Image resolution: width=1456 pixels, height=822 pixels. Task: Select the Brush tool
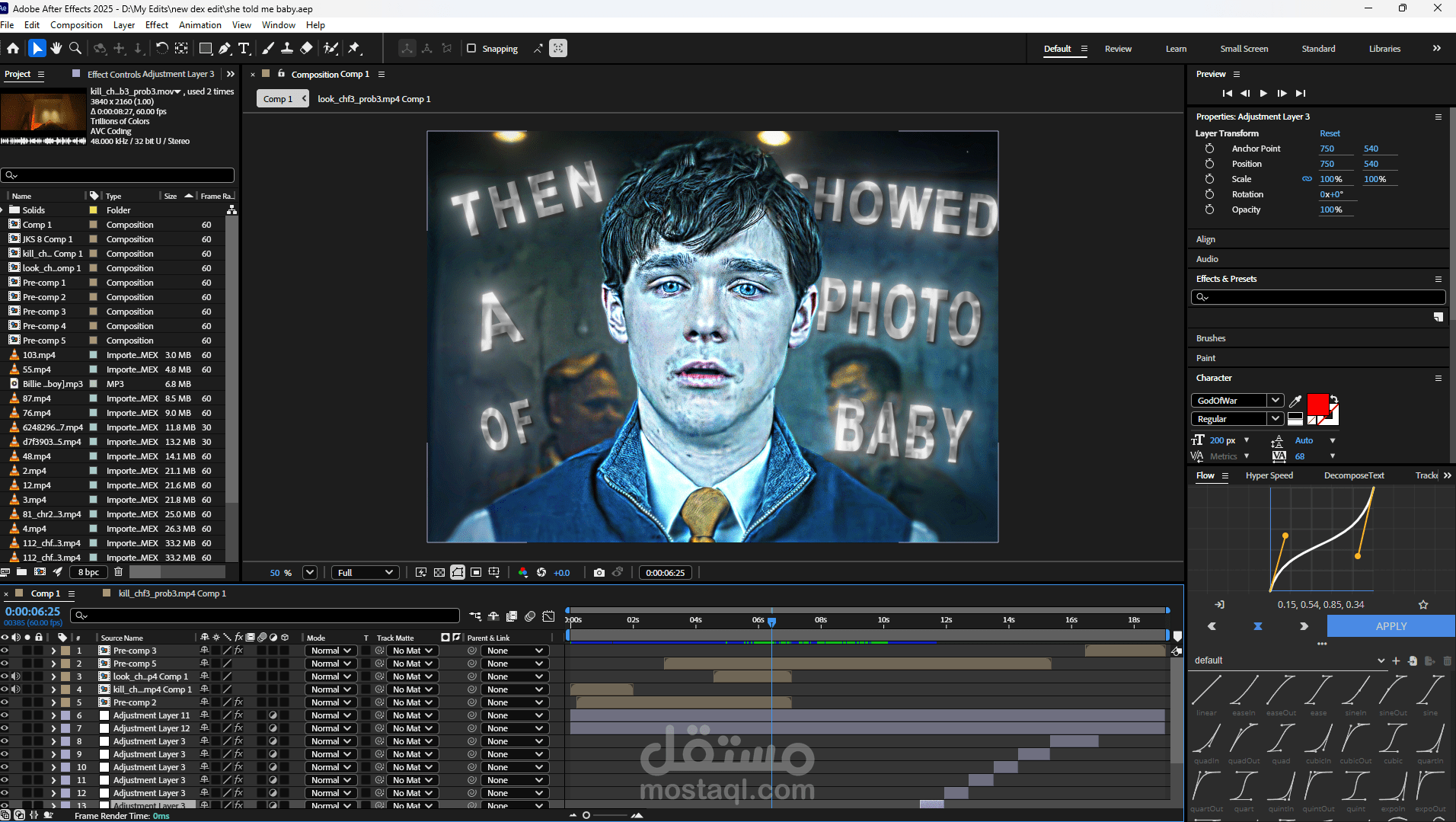pos(268,48)
